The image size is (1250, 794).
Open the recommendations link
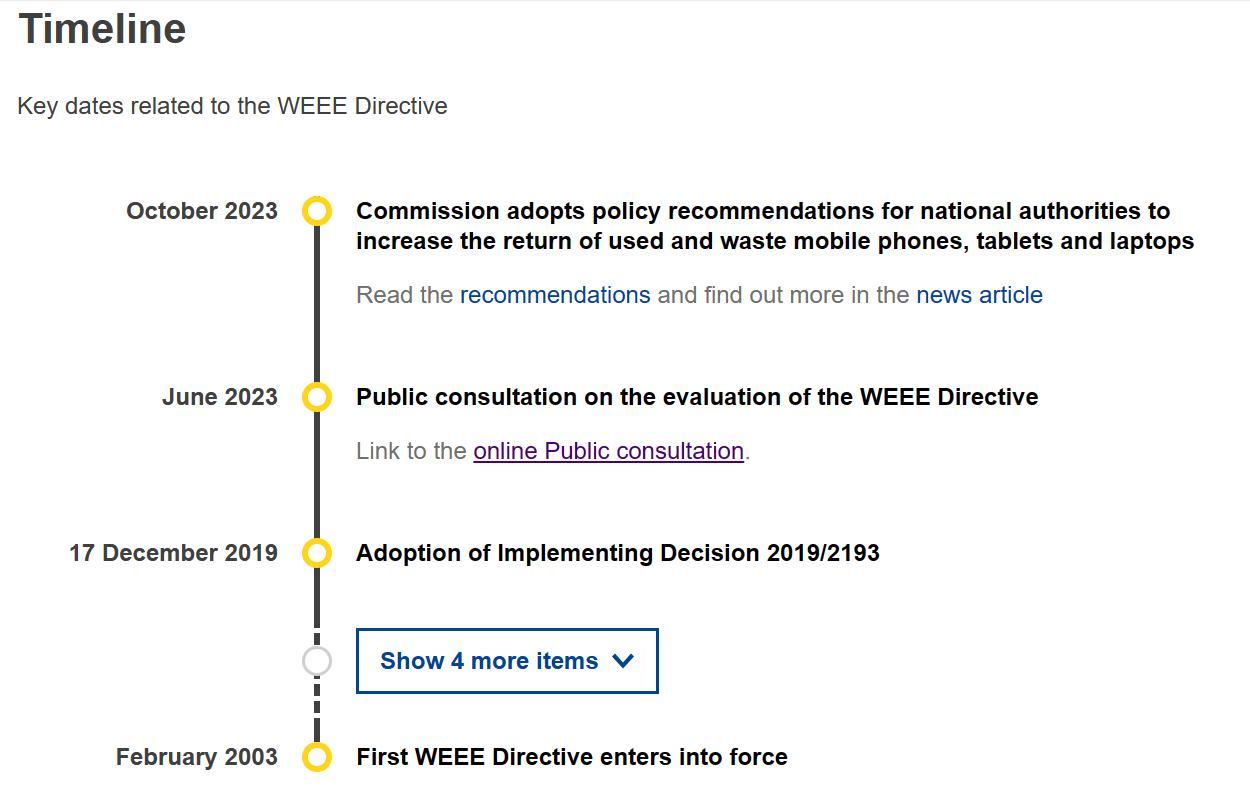click(555, 295)
